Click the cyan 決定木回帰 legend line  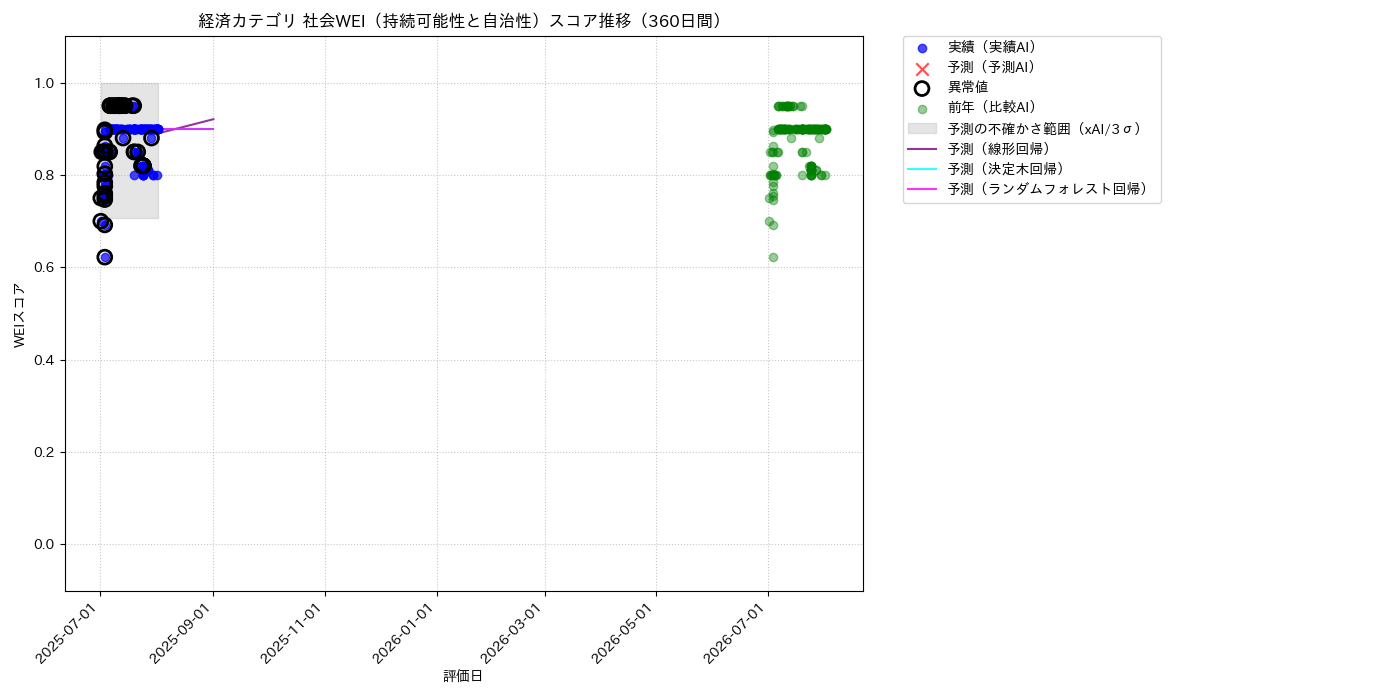922,169
